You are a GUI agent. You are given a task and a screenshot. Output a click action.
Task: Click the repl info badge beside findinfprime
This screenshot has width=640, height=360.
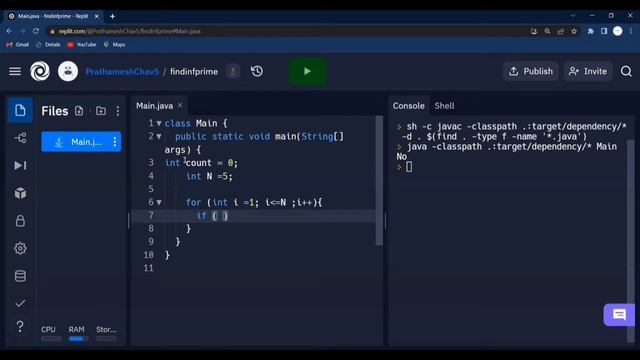coord(233,71)
